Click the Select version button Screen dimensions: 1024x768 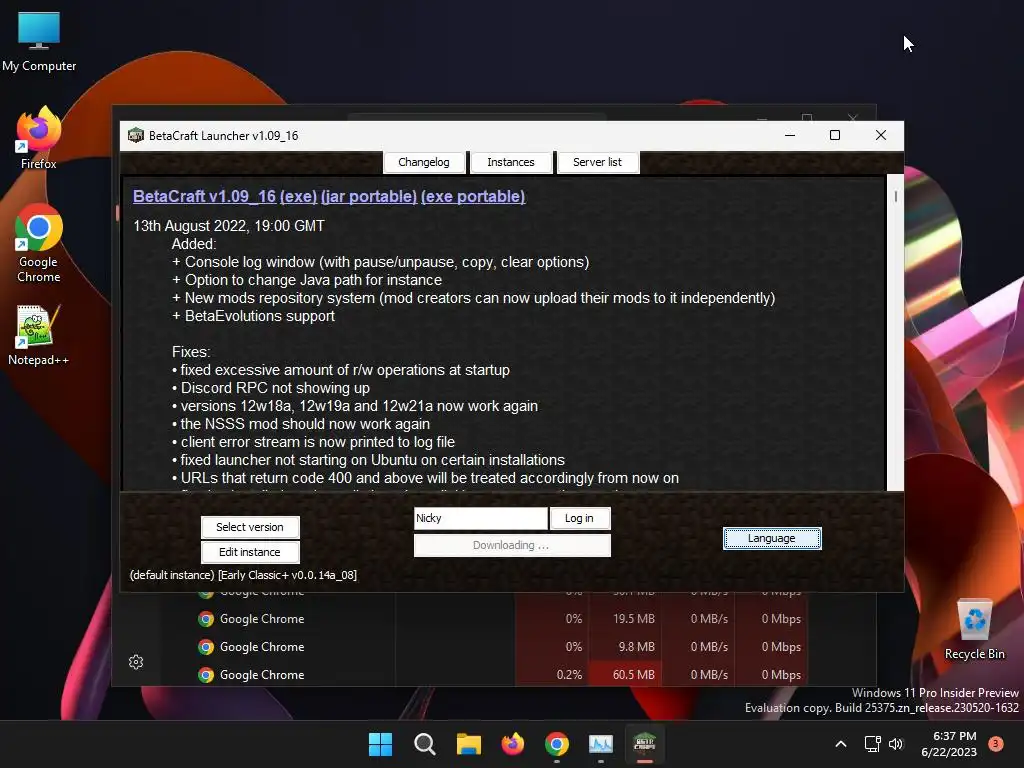click(x=250, y=527)
